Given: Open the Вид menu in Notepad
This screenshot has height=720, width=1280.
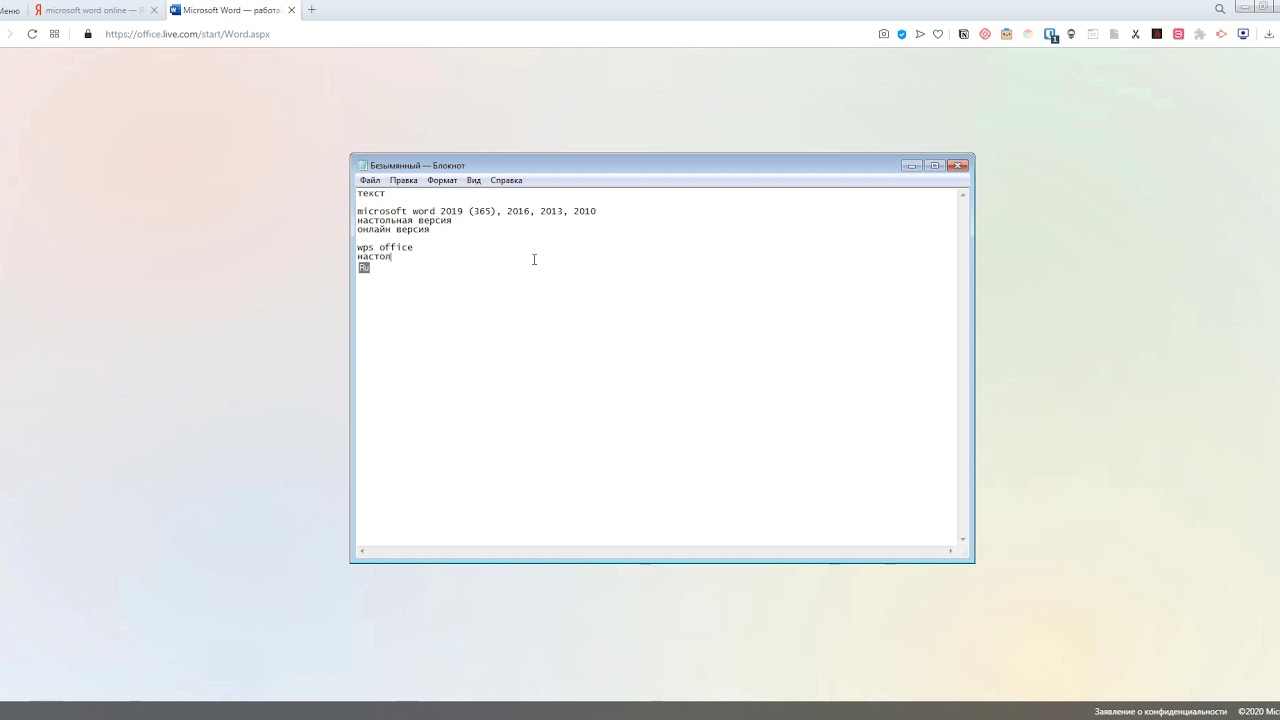Looking at the screenshot, I should pyautogui.click(x=474, y=181).
